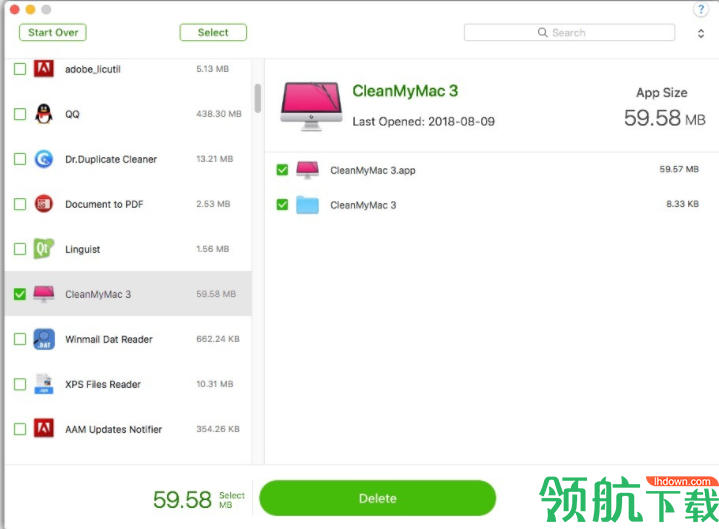Screen dimensions: 719x529
Task: Open help with the question mark icon
Action: (x=701, y=9)
